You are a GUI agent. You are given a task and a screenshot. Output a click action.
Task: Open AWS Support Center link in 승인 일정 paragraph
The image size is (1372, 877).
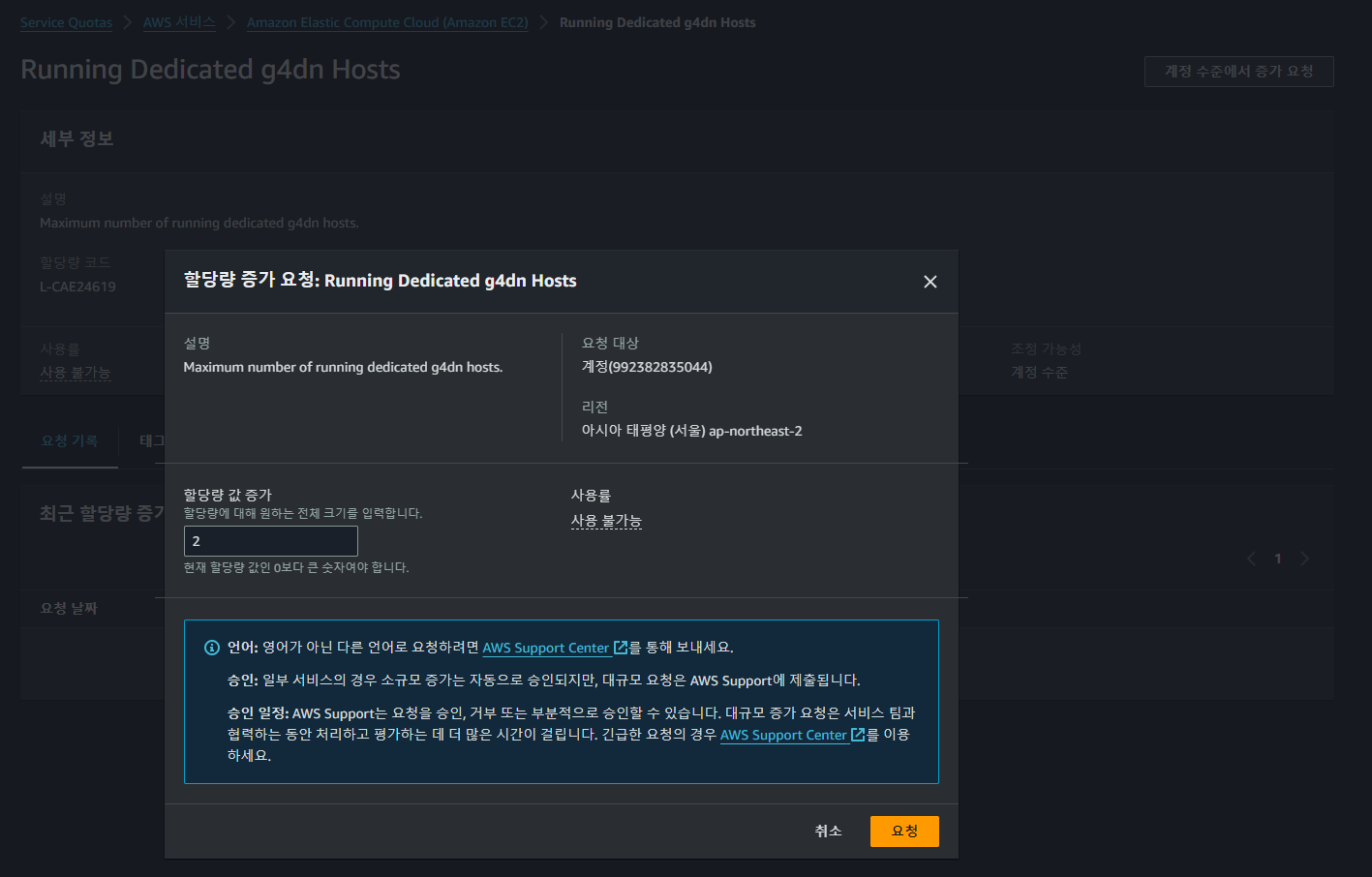[783, 735]
